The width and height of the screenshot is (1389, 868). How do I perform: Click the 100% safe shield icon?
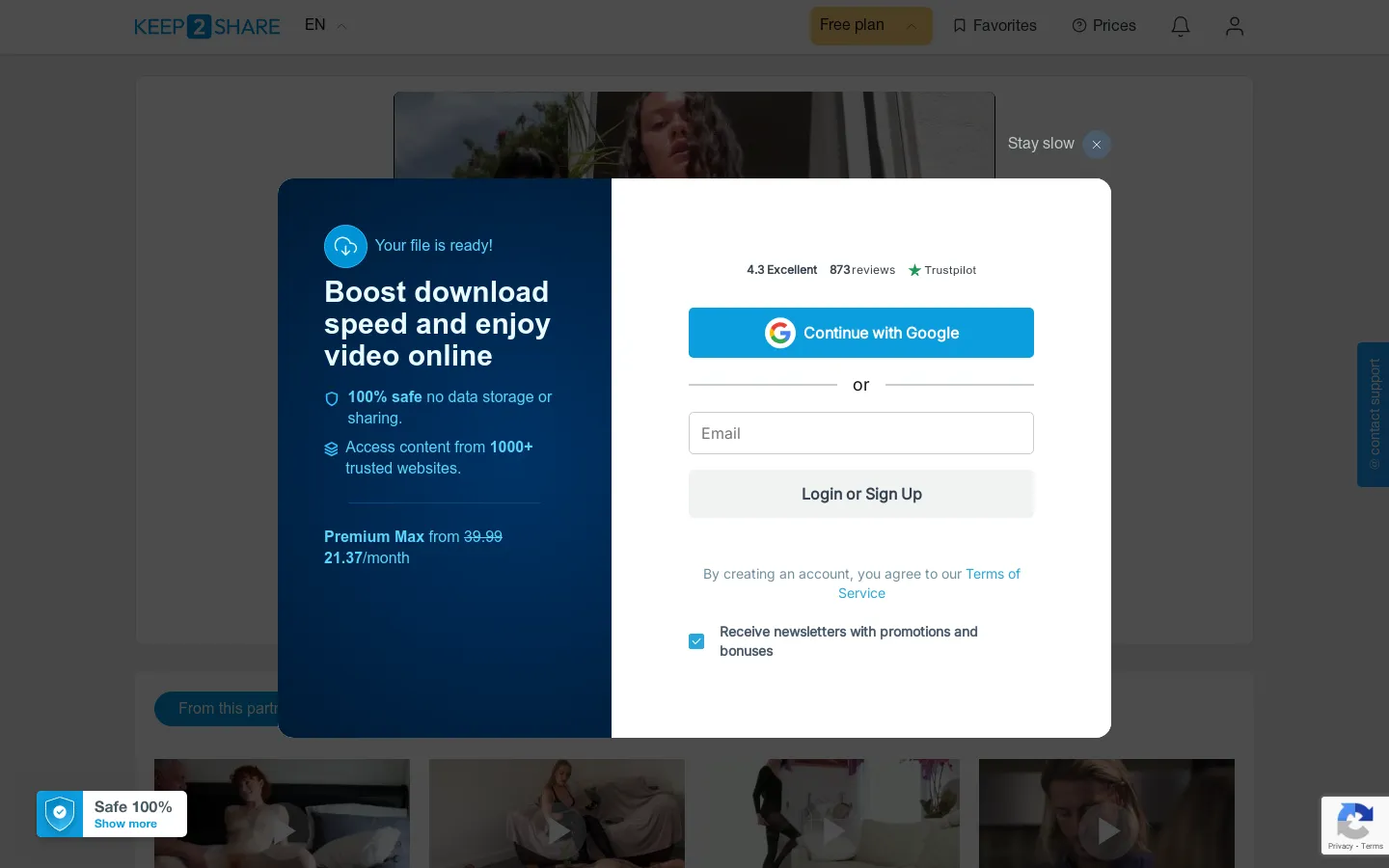coord(332,398)
